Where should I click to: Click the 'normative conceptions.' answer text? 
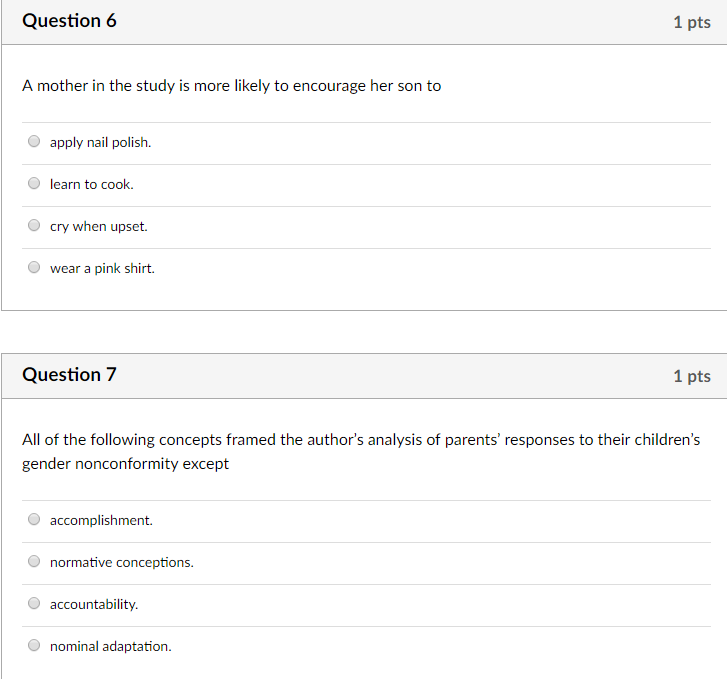(x=122, y=562)
